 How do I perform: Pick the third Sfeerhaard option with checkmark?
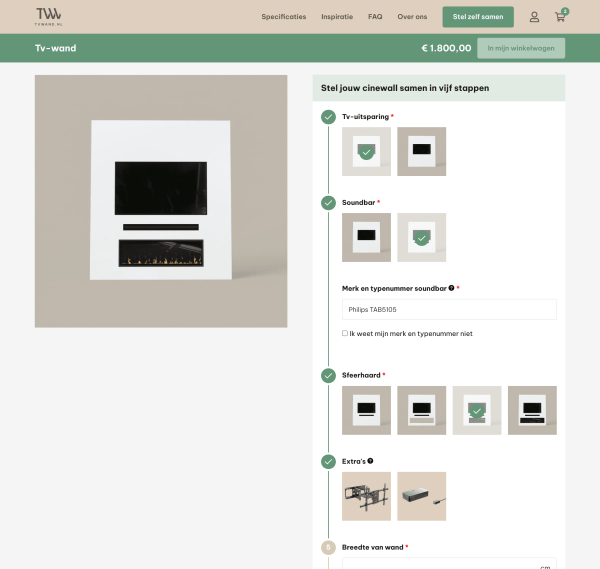point(477,411)
